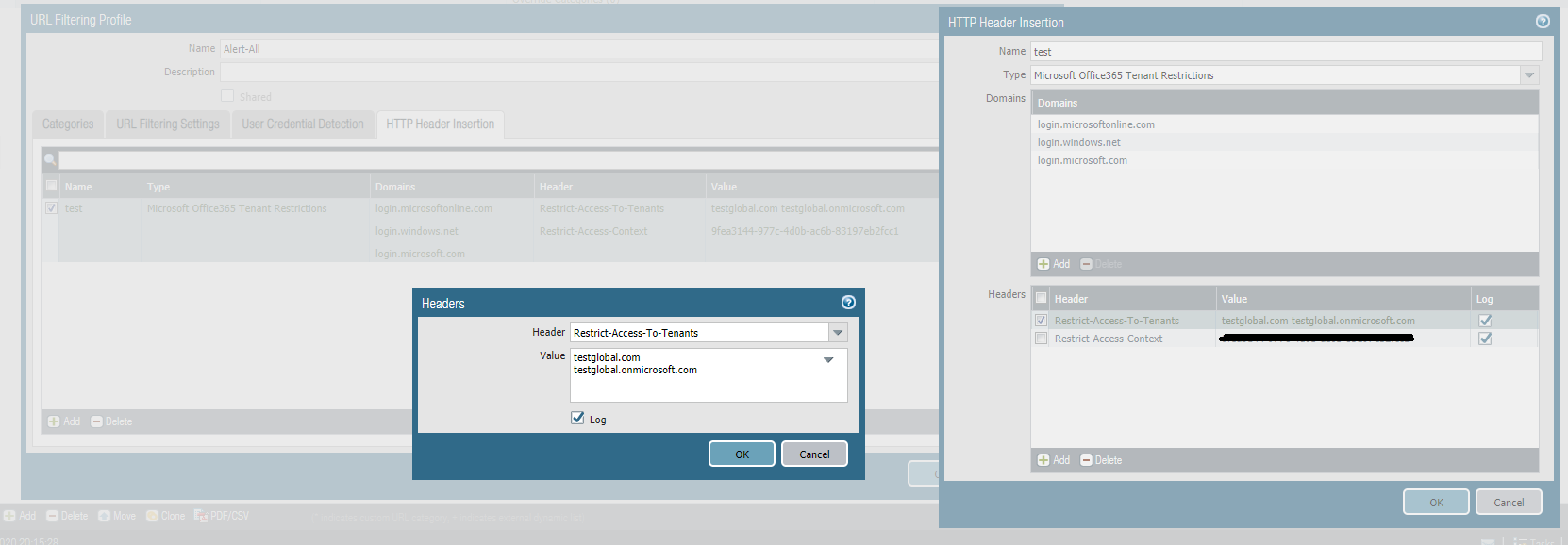Open help in Headers dialog
Viewport: 1568px width, 545px height.
tap(848, 303)
